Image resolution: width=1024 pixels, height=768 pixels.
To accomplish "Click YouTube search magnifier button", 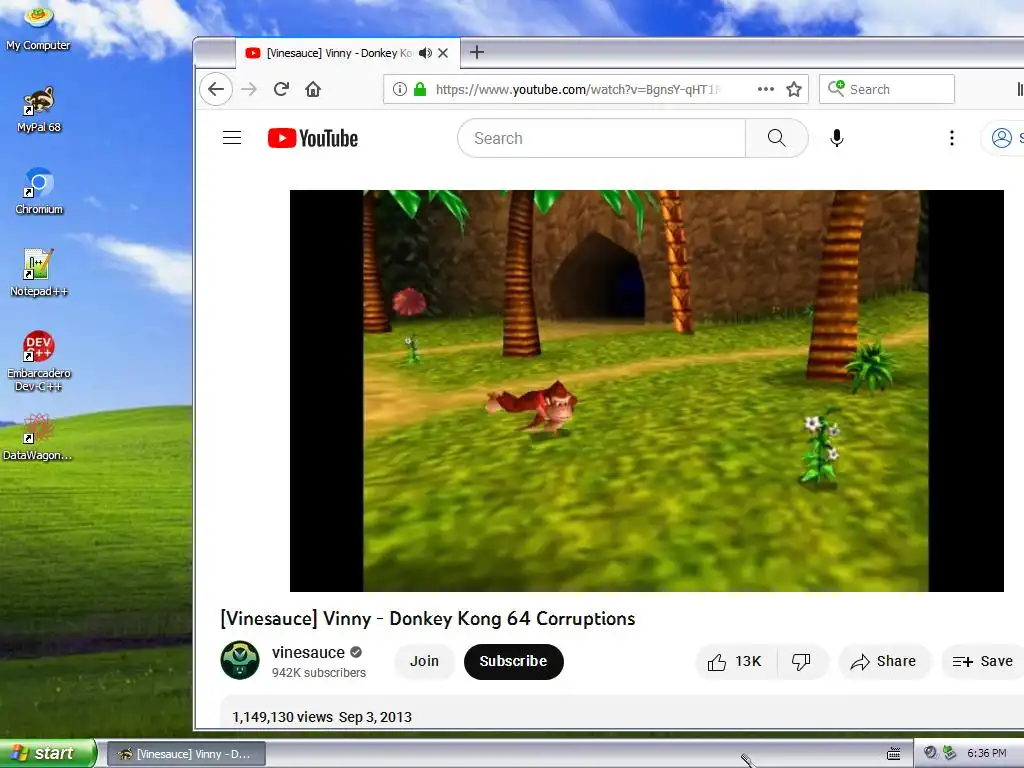I will (x=776, y=138).
